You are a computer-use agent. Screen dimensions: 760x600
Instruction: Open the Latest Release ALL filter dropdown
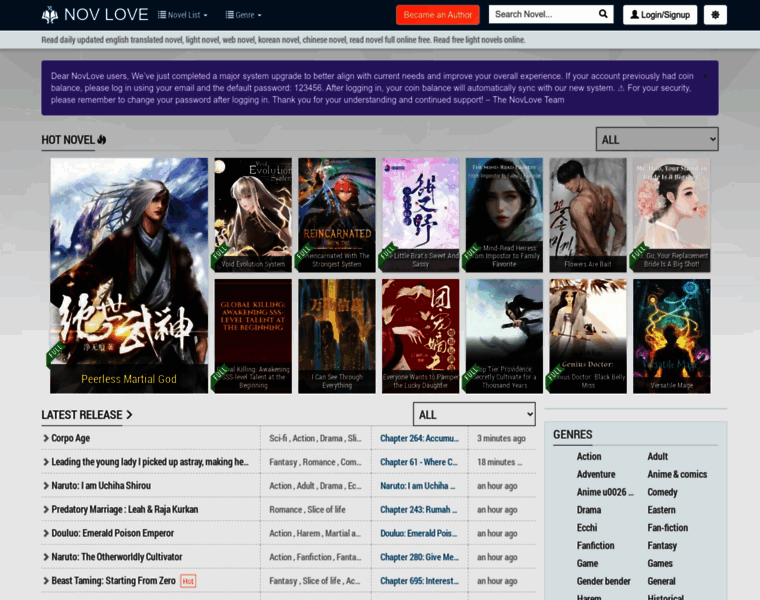474,414
